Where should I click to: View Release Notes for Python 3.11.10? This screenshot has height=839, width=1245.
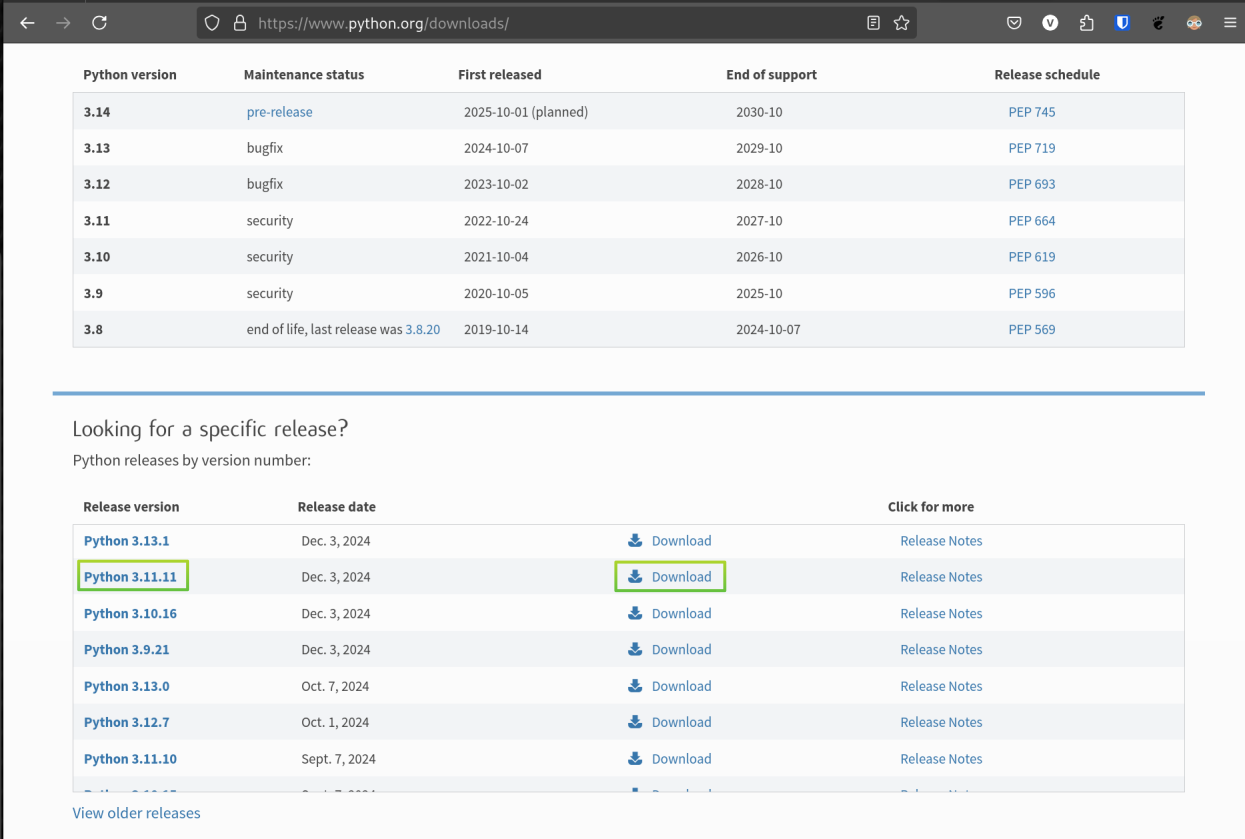(941, 759)
